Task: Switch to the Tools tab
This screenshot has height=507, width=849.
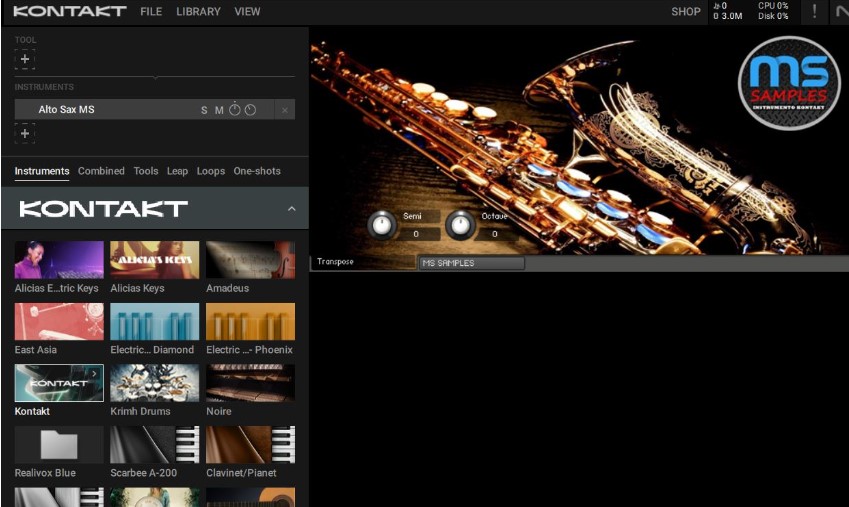Action: point(146,171)
